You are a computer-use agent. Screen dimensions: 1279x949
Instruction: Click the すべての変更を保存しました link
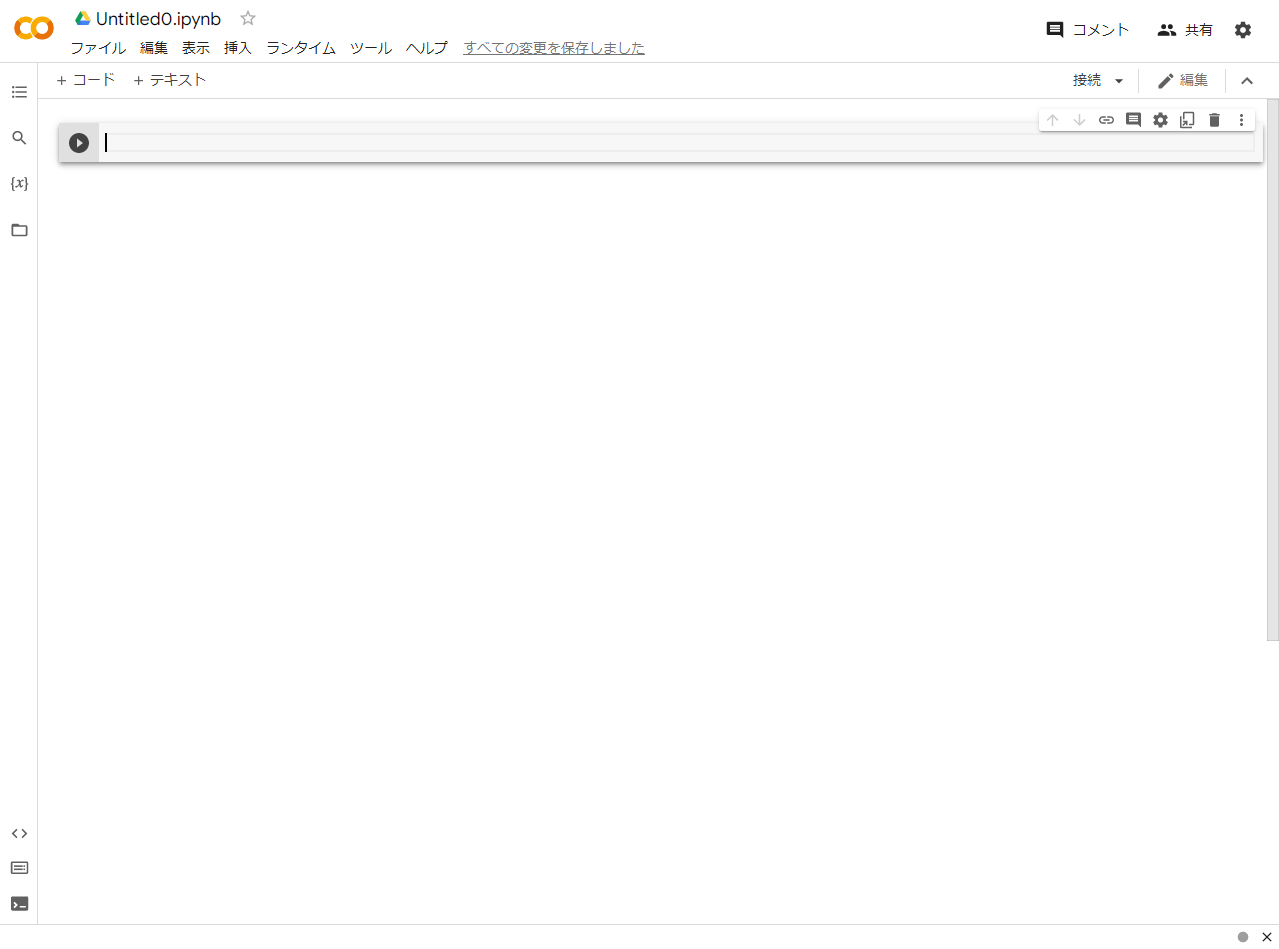coord(554,48)
